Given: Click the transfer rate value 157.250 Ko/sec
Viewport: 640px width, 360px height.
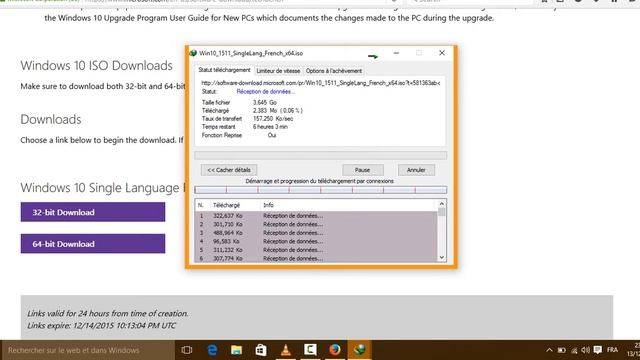Looking at the screenshot, I should click(x=273, y=119).
